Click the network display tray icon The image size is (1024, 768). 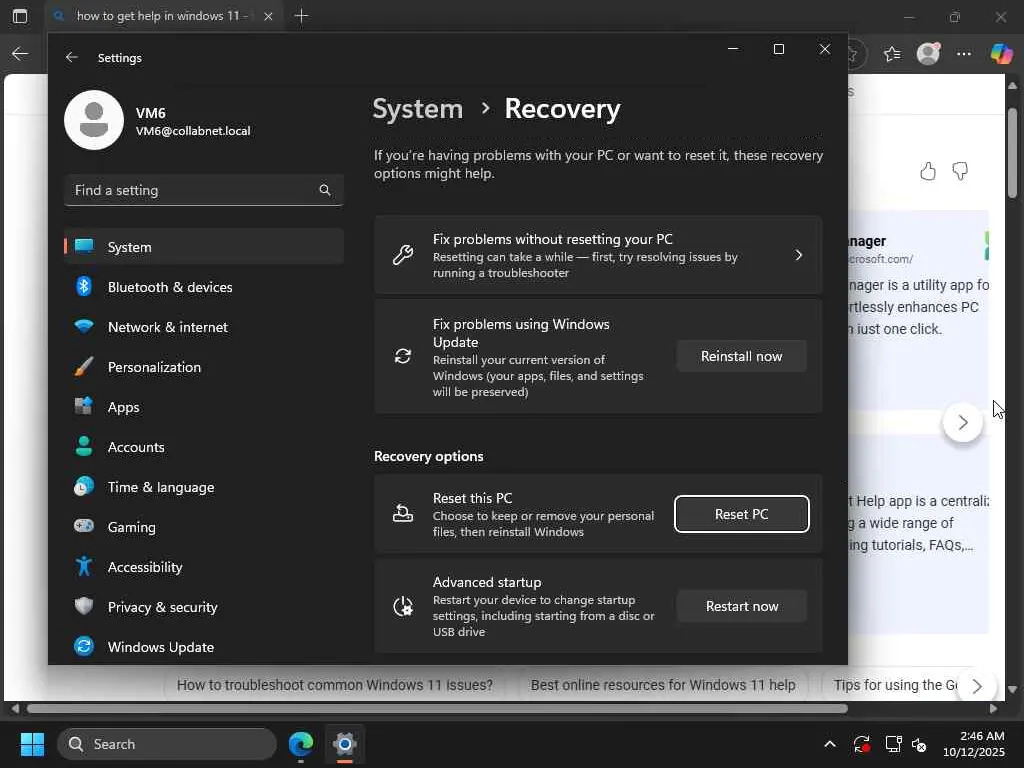(x=892, y=744)
